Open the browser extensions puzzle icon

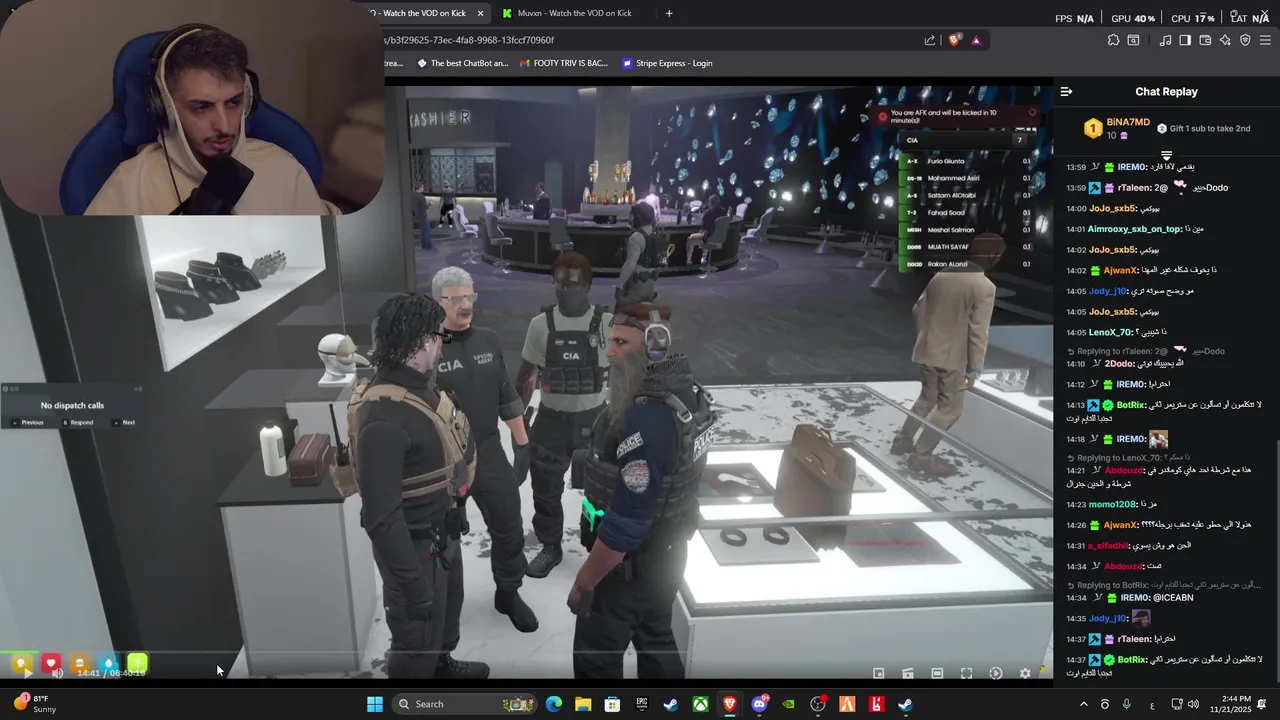[1113, 40]
